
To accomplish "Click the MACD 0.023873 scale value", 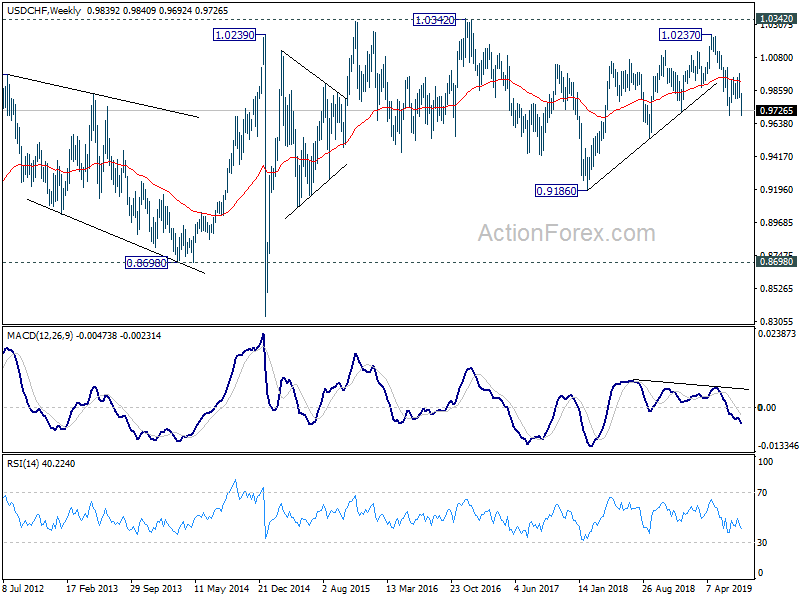I will 777,334.
